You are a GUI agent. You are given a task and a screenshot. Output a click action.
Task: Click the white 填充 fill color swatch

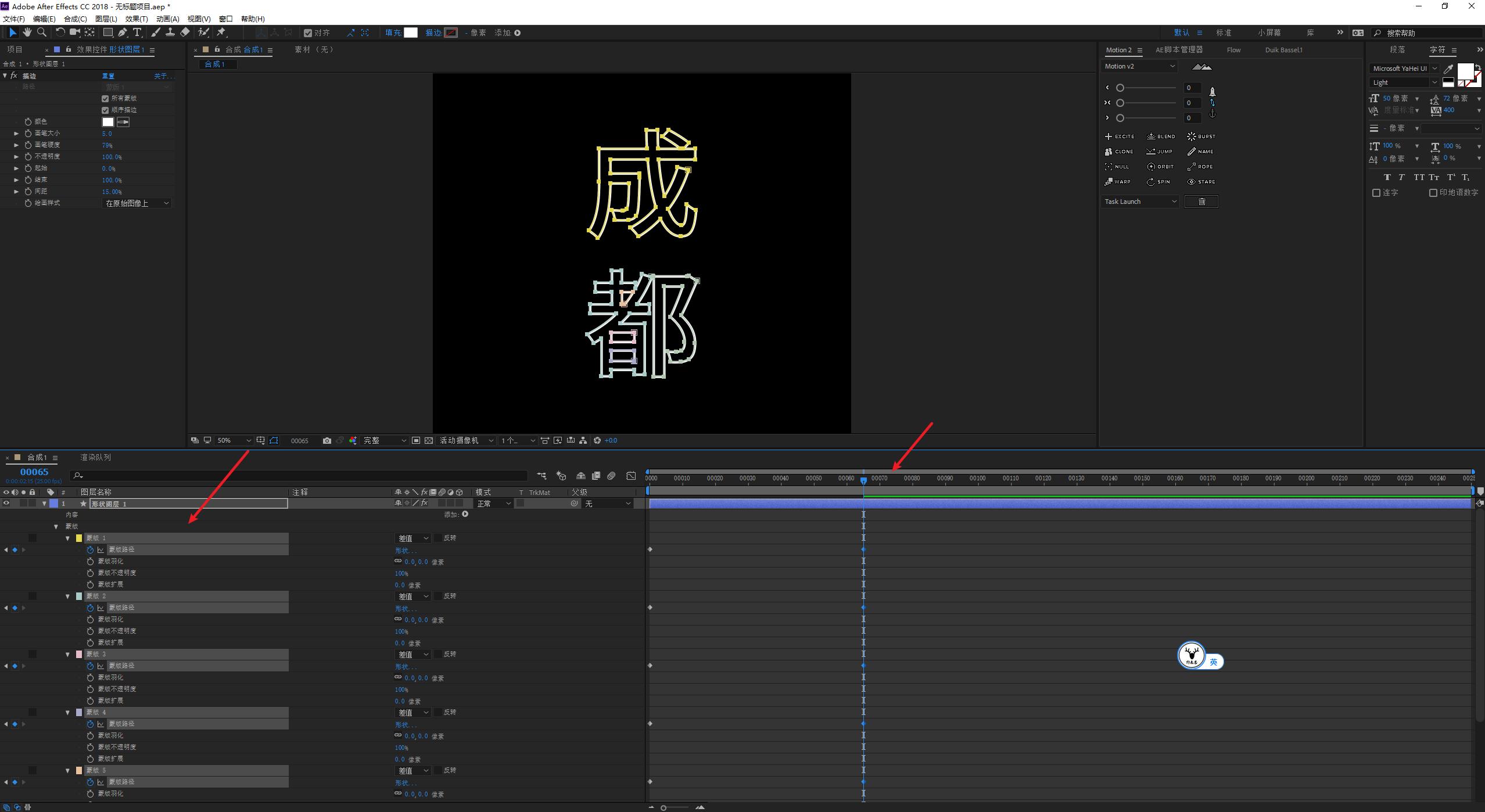pyautogui.click(x=411, y=33)
